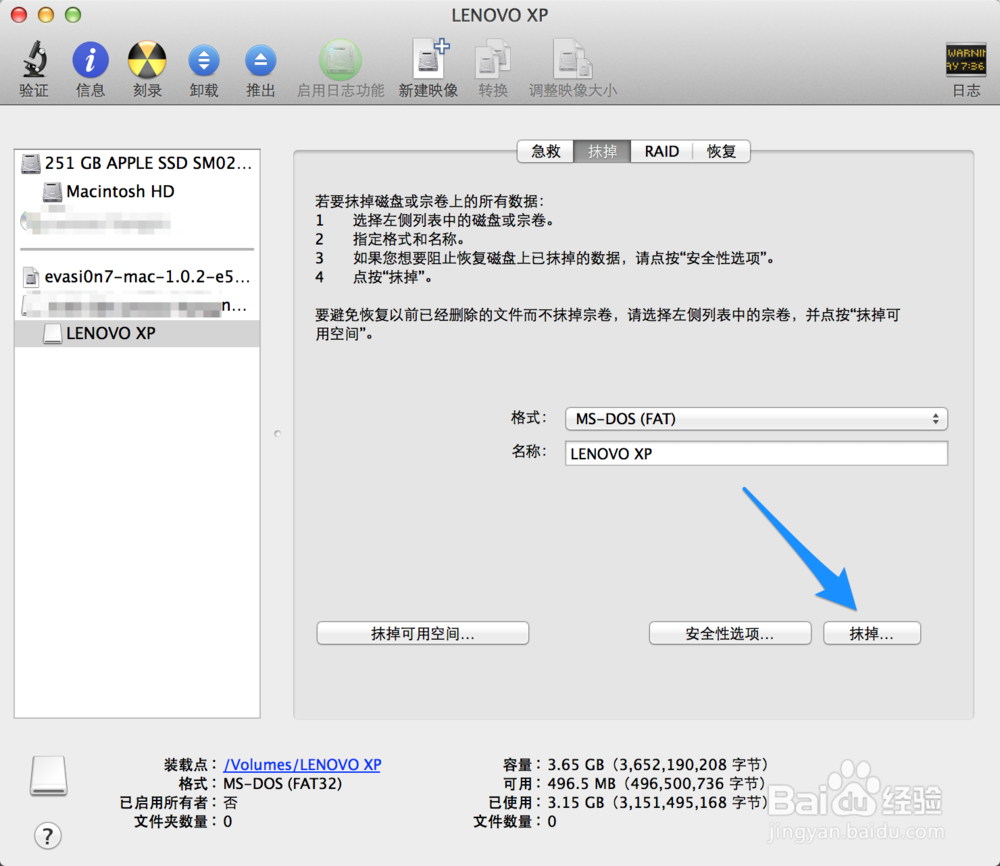Switch to the First Aid (急救) tab
1000x866 pixels.
545,152
